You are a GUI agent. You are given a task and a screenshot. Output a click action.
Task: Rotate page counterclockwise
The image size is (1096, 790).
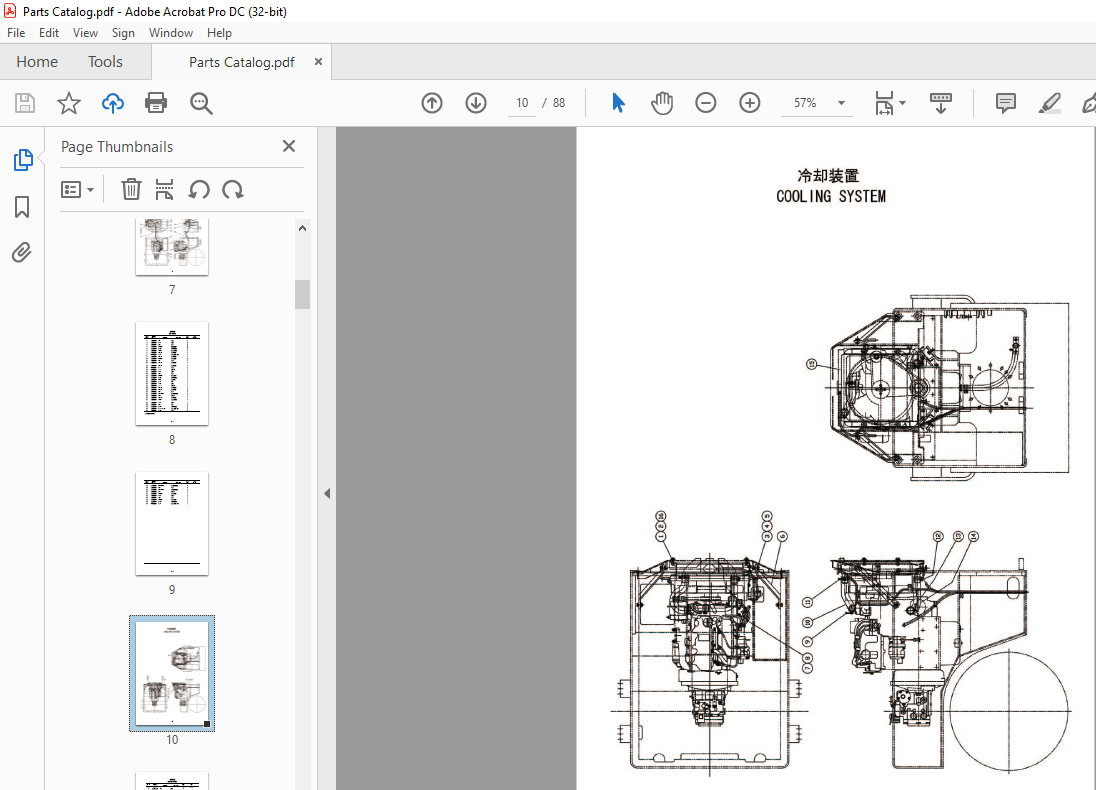199,189
